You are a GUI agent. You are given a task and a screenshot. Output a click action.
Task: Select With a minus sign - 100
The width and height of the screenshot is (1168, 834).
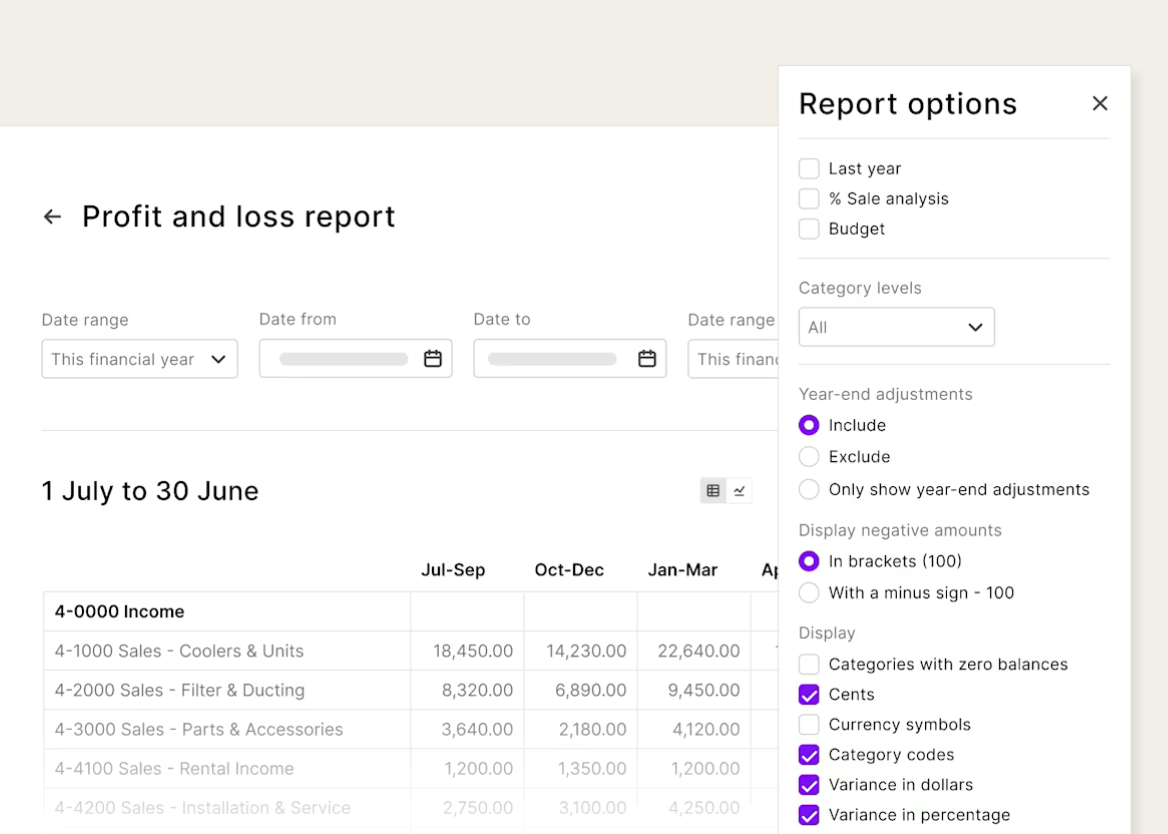(809, 593)
